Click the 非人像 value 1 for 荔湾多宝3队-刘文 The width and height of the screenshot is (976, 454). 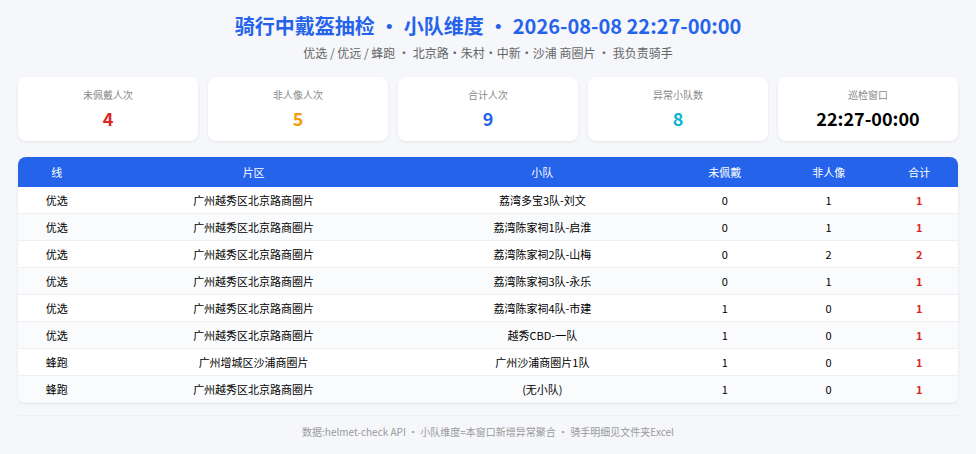tap(828, 201)
